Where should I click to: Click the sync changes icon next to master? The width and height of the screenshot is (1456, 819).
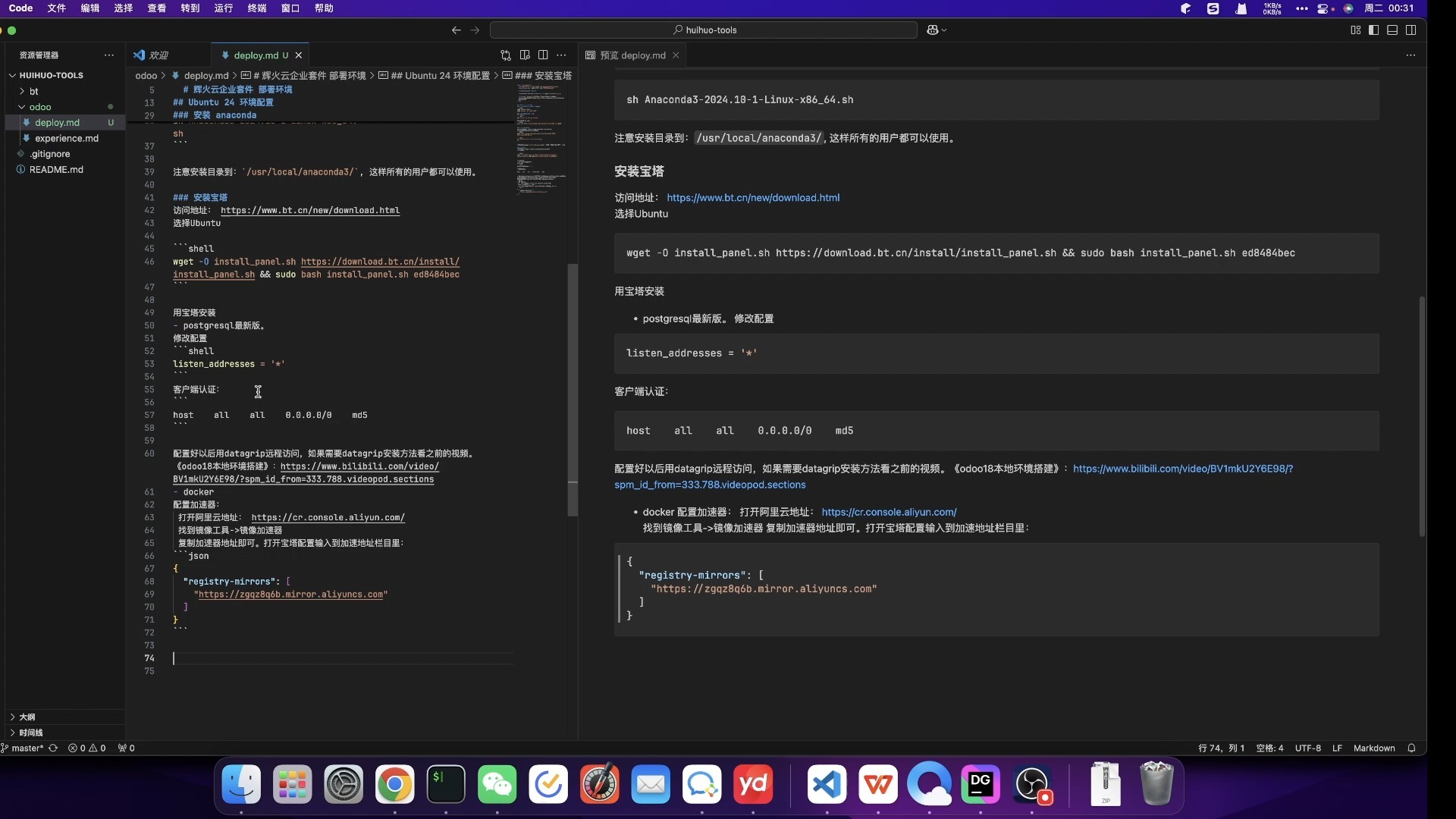pyautogui.click(x=53, y=748)
